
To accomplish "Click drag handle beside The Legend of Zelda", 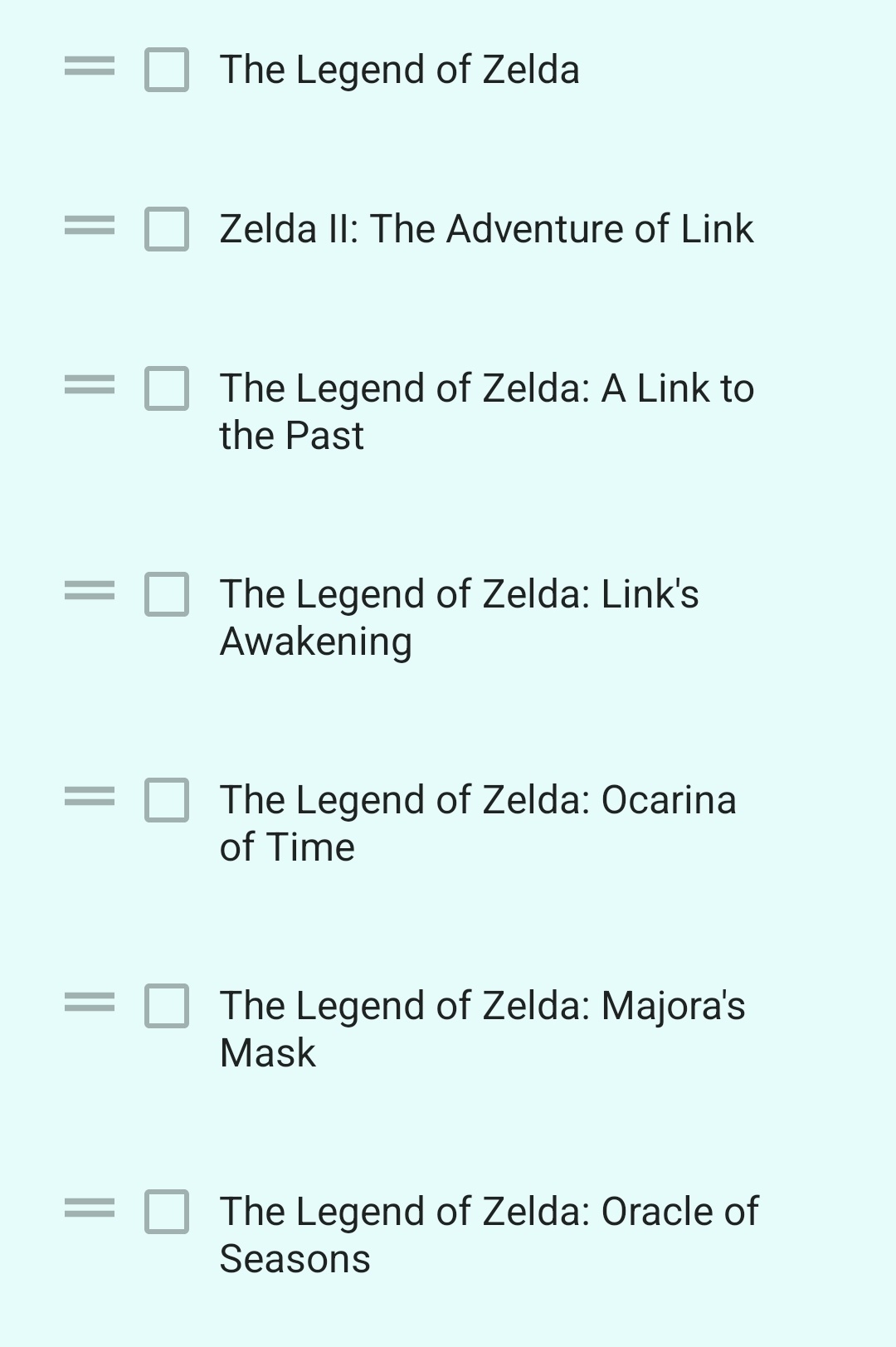I will (90, 66).
